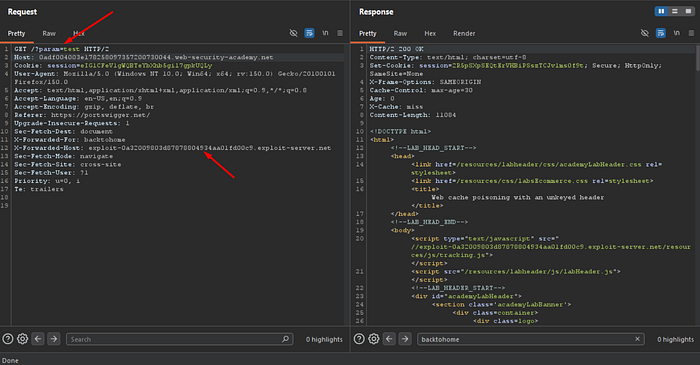Image resolution: width=700 pixels, height=365 pixels.
Task: Open search settings gear below Request panel
Action: coord(22,339)
